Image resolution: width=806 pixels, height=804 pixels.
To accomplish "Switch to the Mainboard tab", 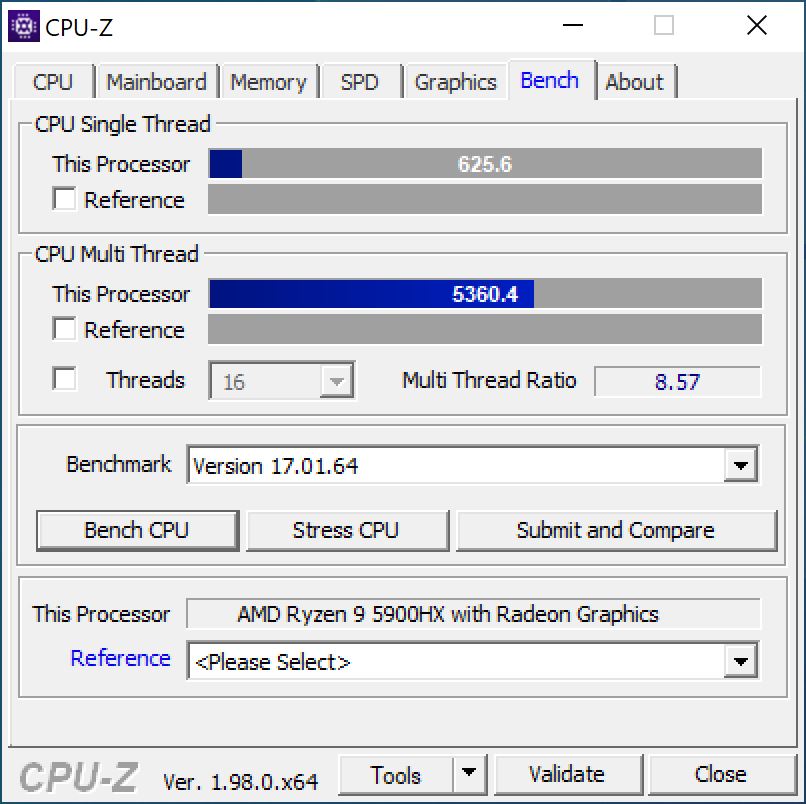I will coord(157,82).
